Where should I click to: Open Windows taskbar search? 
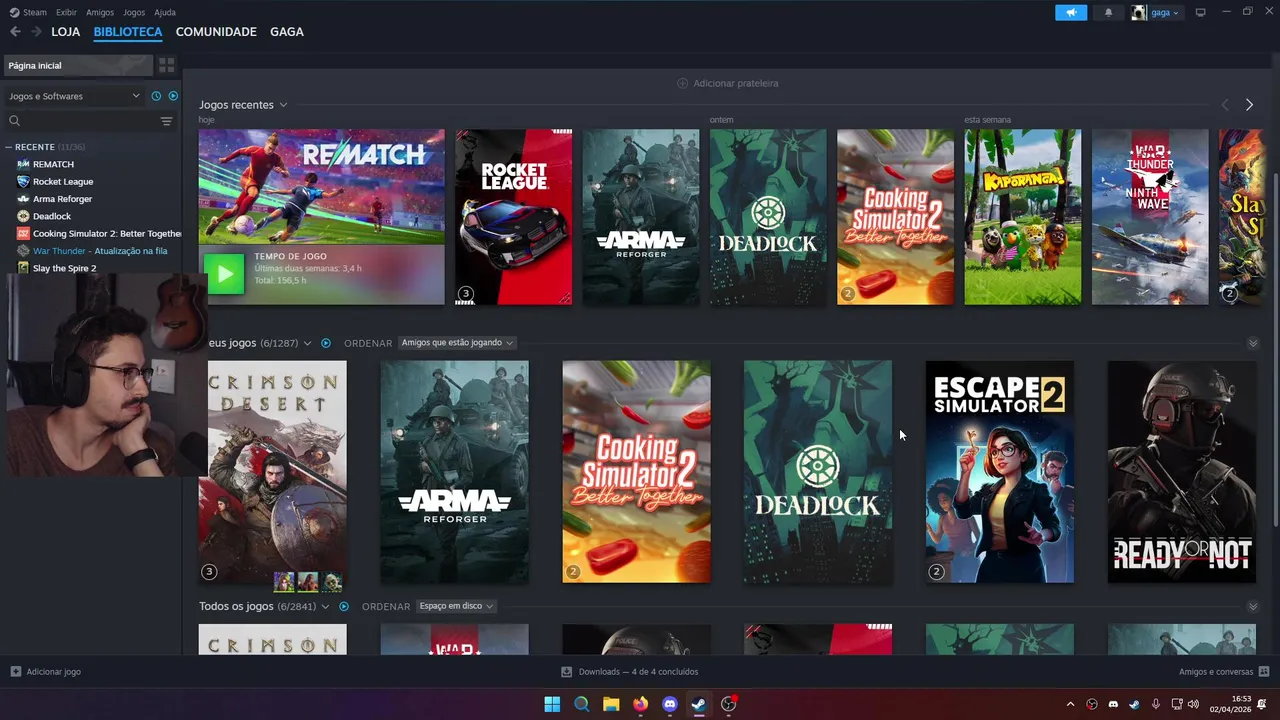(581, 704)
